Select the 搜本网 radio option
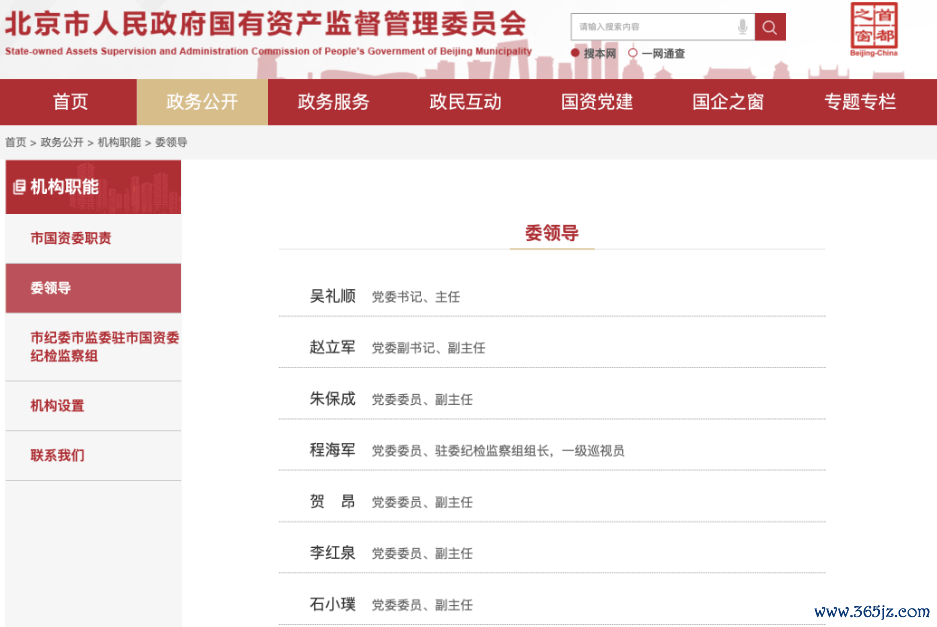The width and height of the screenshot is (937, 627). pos(575,53)
